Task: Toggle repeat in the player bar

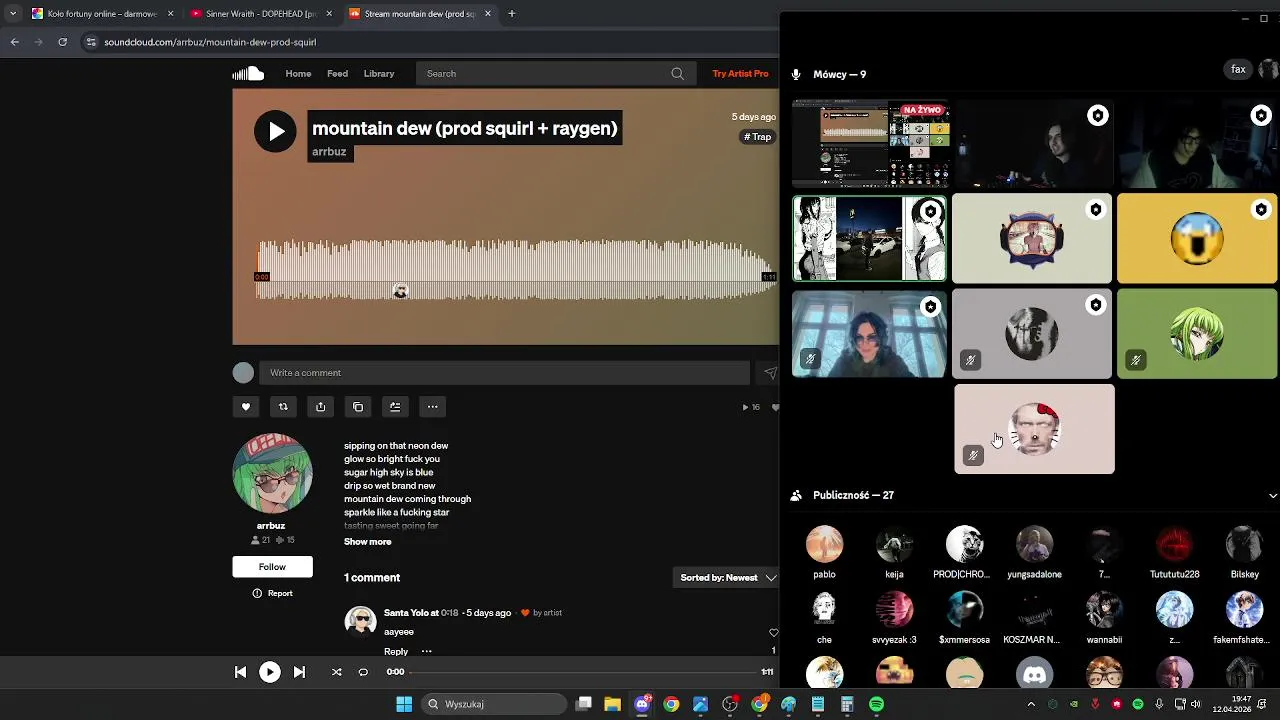Action: [363, 672]
